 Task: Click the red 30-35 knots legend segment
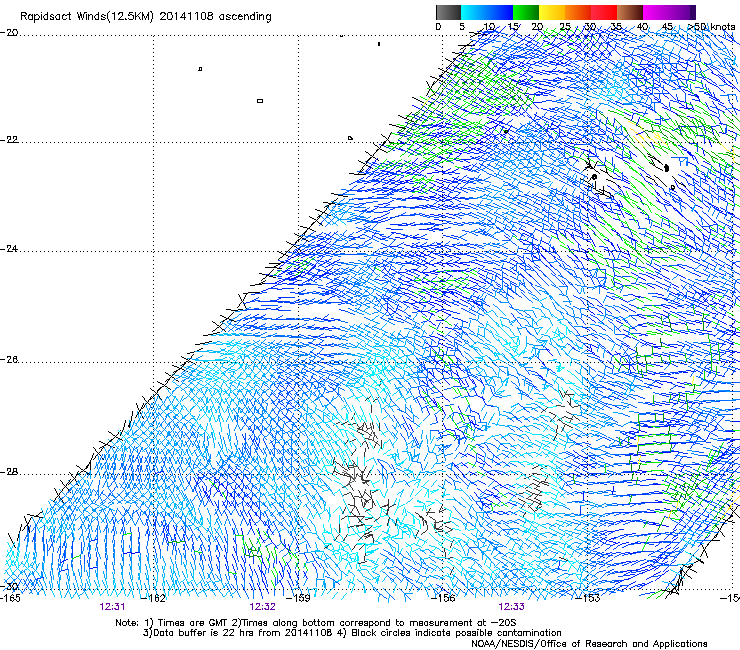point(604,12)
